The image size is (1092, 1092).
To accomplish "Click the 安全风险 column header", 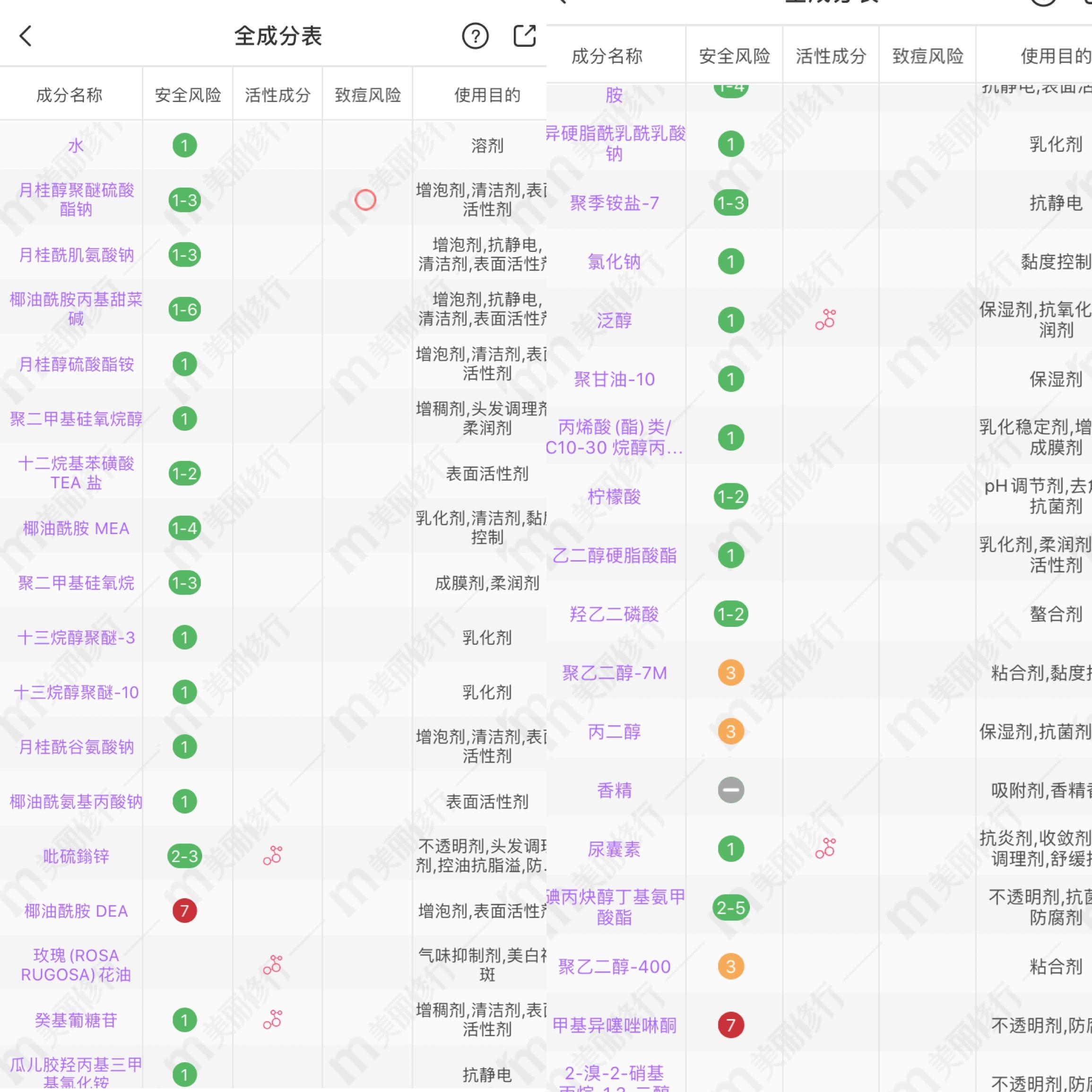I will pyautogui.click(x=187, y=95).
